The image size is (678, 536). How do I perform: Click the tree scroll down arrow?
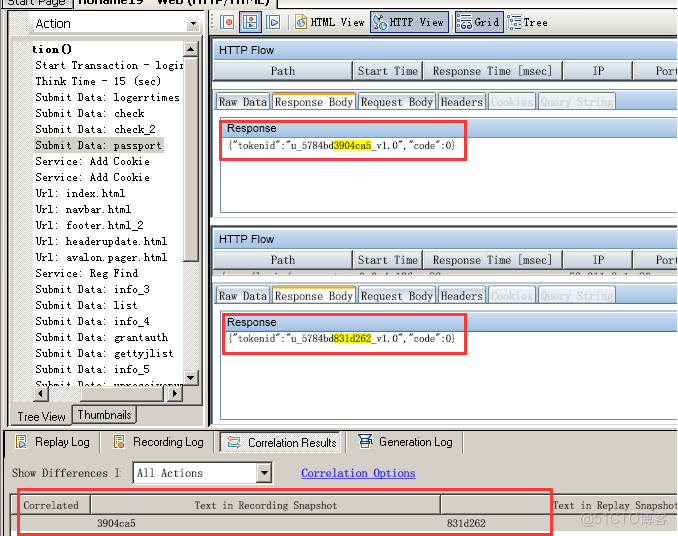[191, 377]
